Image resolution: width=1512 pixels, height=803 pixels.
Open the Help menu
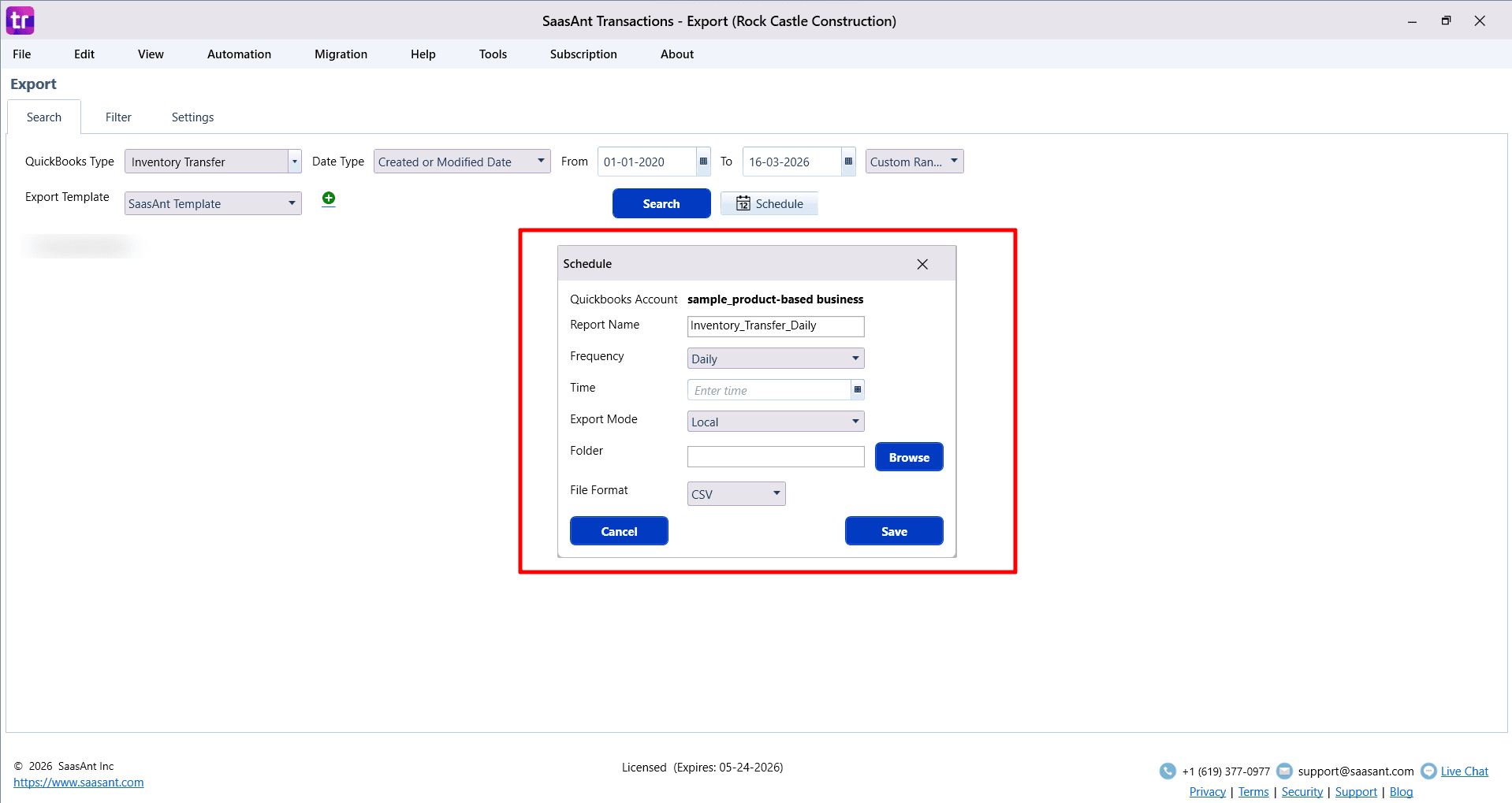[x=423, y=54]
